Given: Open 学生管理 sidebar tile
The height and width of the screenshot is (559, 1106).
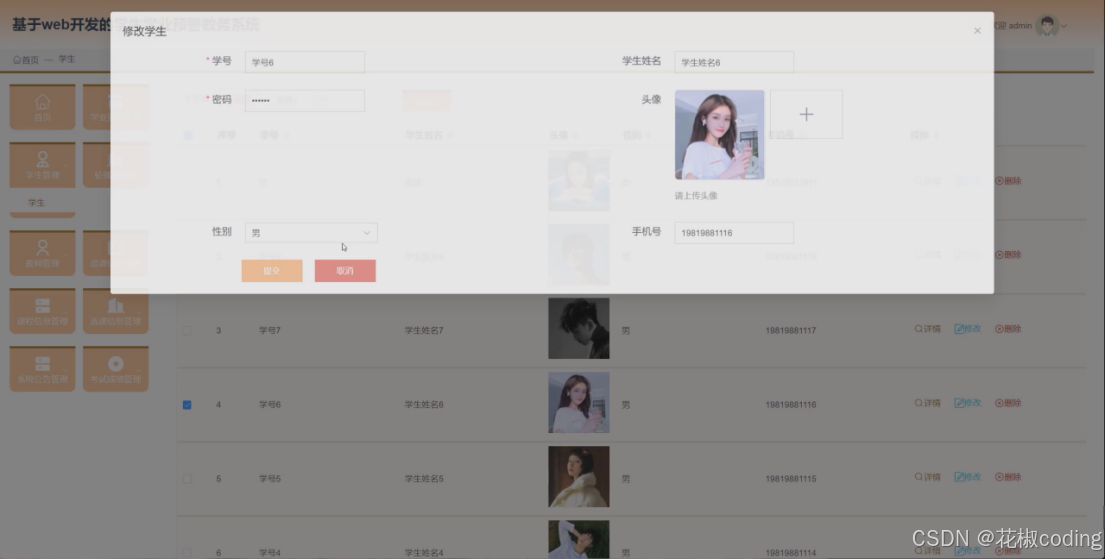Looking at the screenshot, I should (42, 165).
